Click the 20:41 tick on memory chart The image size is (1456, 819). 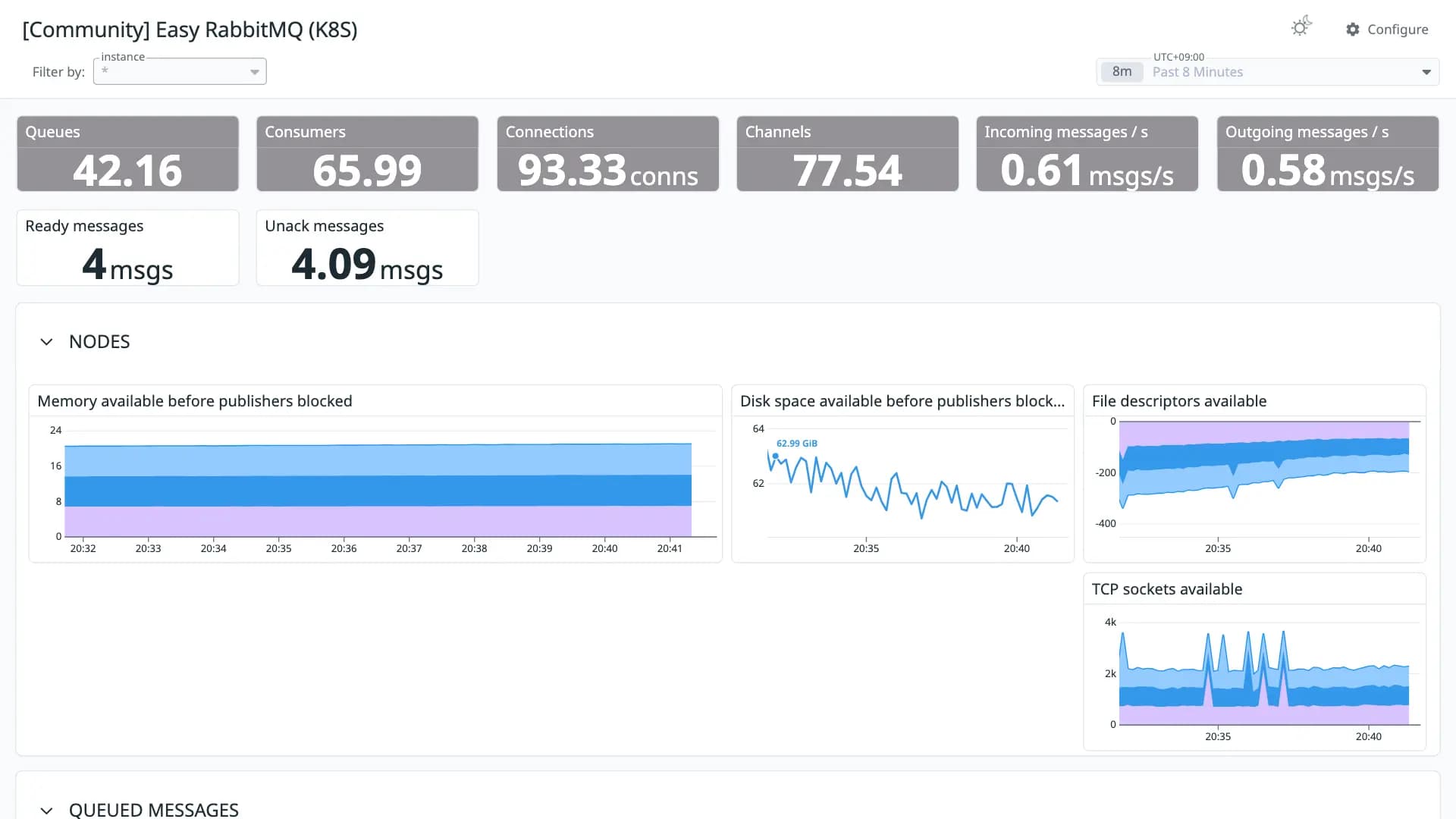670,548
